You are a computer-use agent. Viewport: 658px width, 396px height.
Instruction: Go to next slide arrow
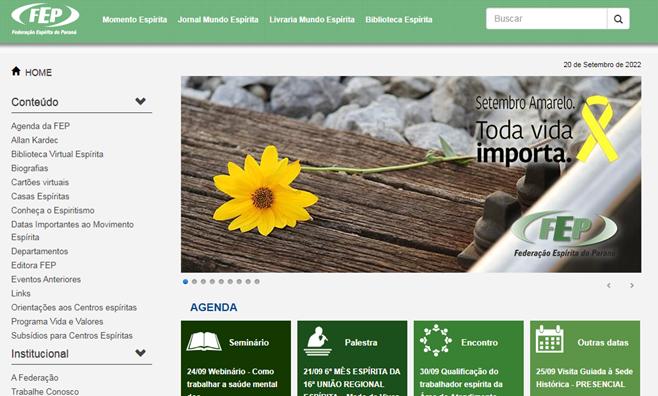(632, 286)
